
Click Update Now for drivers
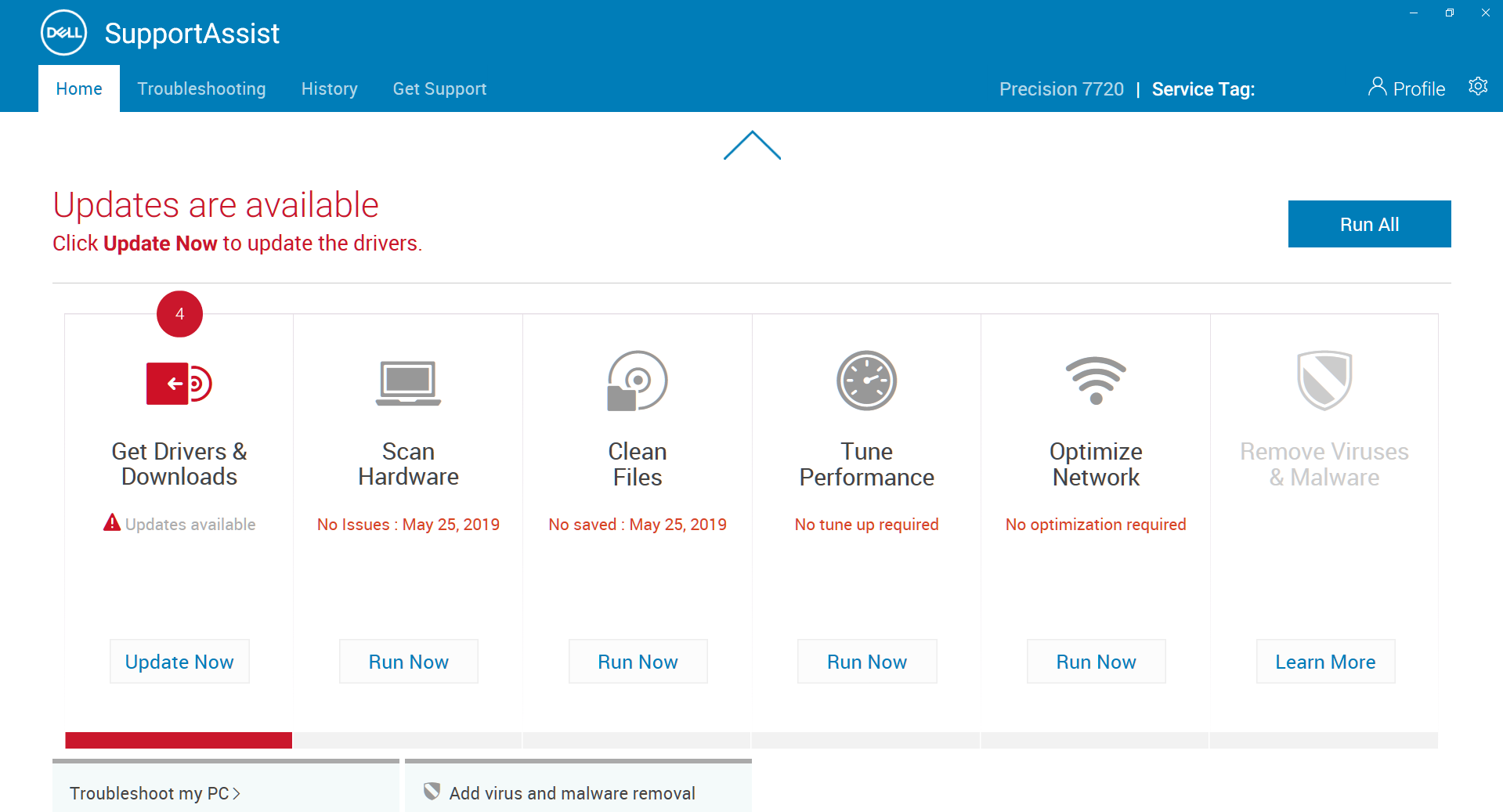[x=179, y=662]
